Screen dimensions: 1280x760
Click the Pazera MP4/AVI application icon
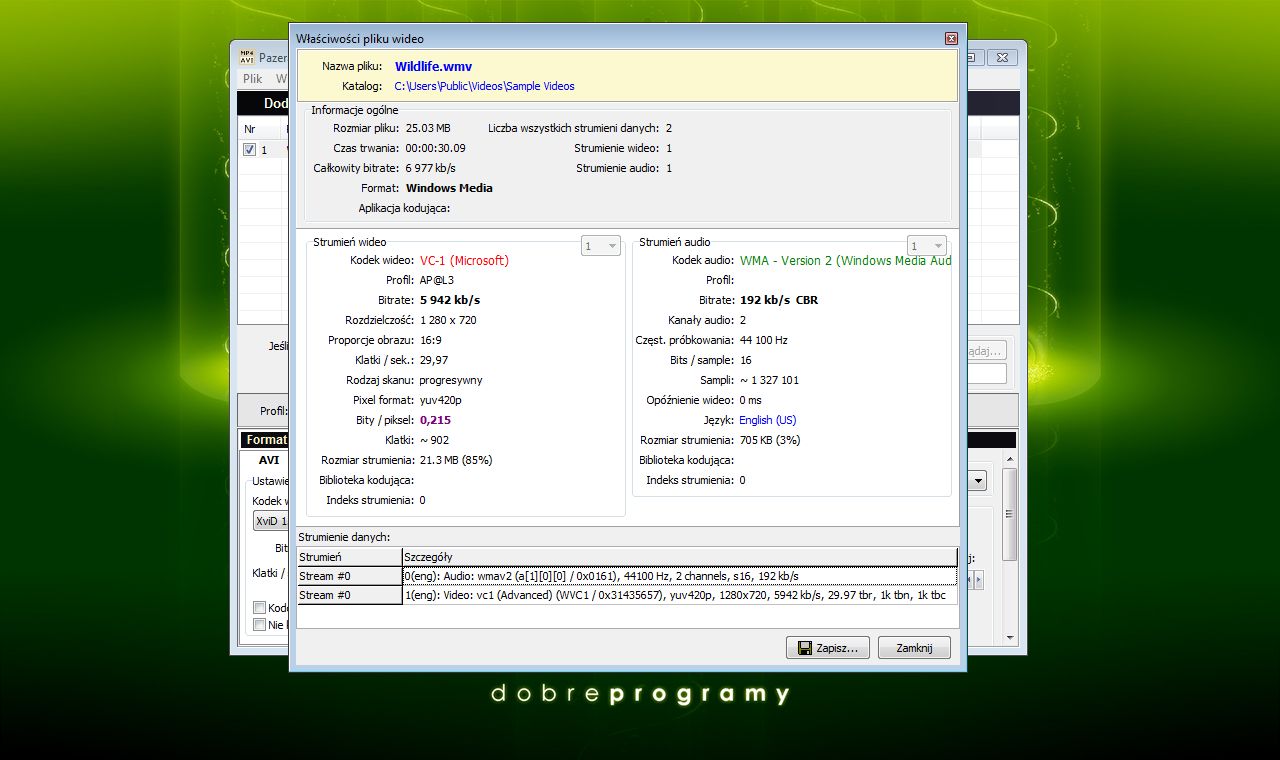pos(246,57)
